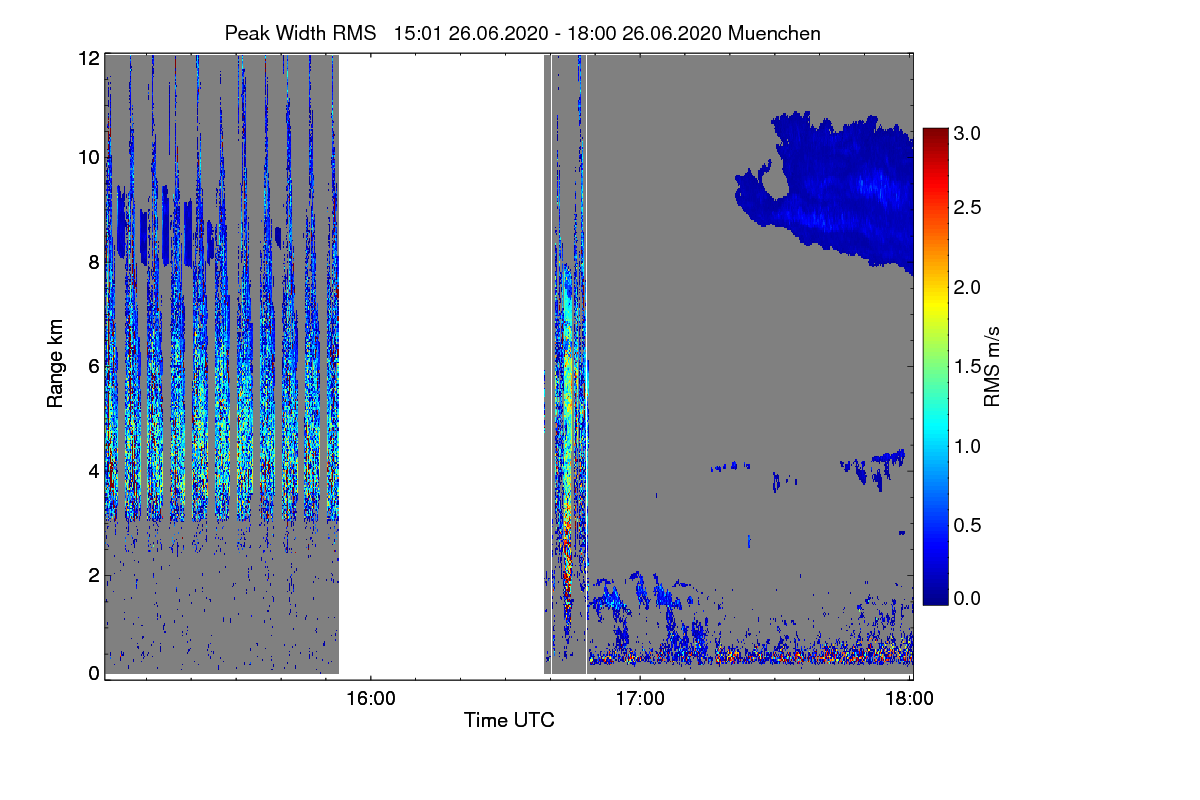Click the 'Muenchen' location in the title
This screenshot has height=800, width=1200.
pyautogui.click(x=775, y=33)
